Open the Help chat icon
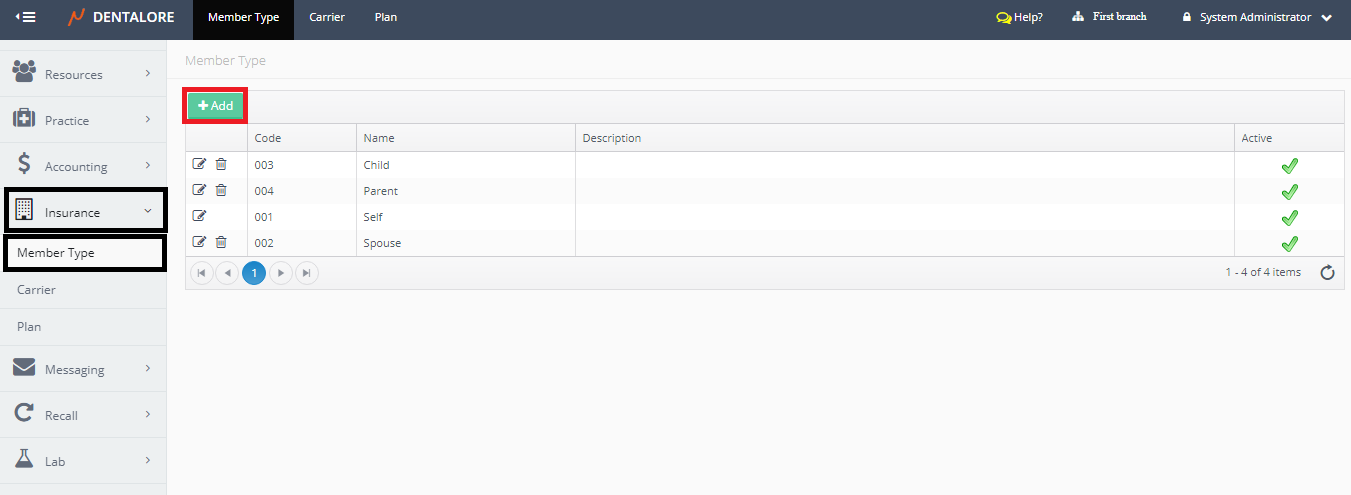The image size is (1351, 495). pyautogui.click(x=1004, y=18)
